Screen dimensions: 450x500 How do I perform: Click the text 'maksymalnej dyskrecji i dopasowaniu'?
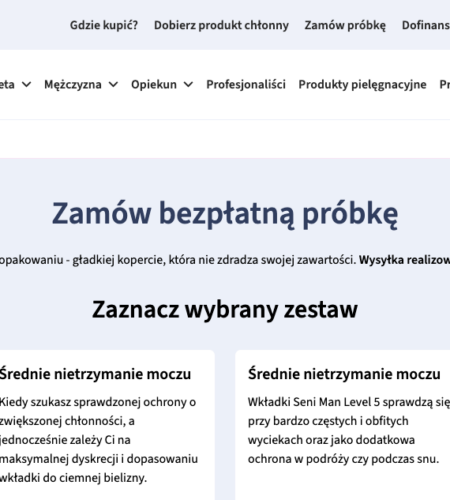99,459
